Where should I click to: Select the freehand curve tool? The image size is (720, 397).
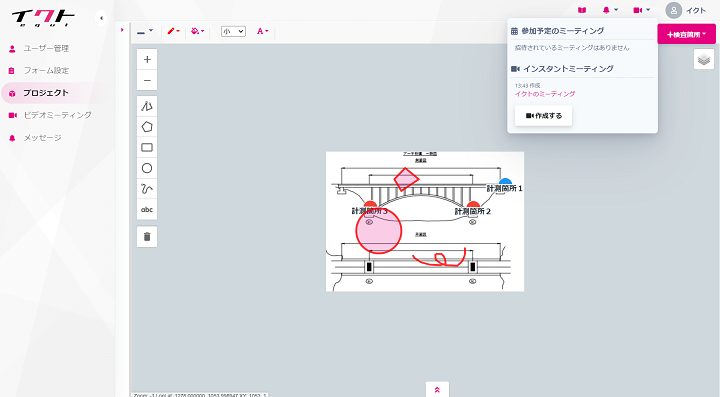[147, 189]
